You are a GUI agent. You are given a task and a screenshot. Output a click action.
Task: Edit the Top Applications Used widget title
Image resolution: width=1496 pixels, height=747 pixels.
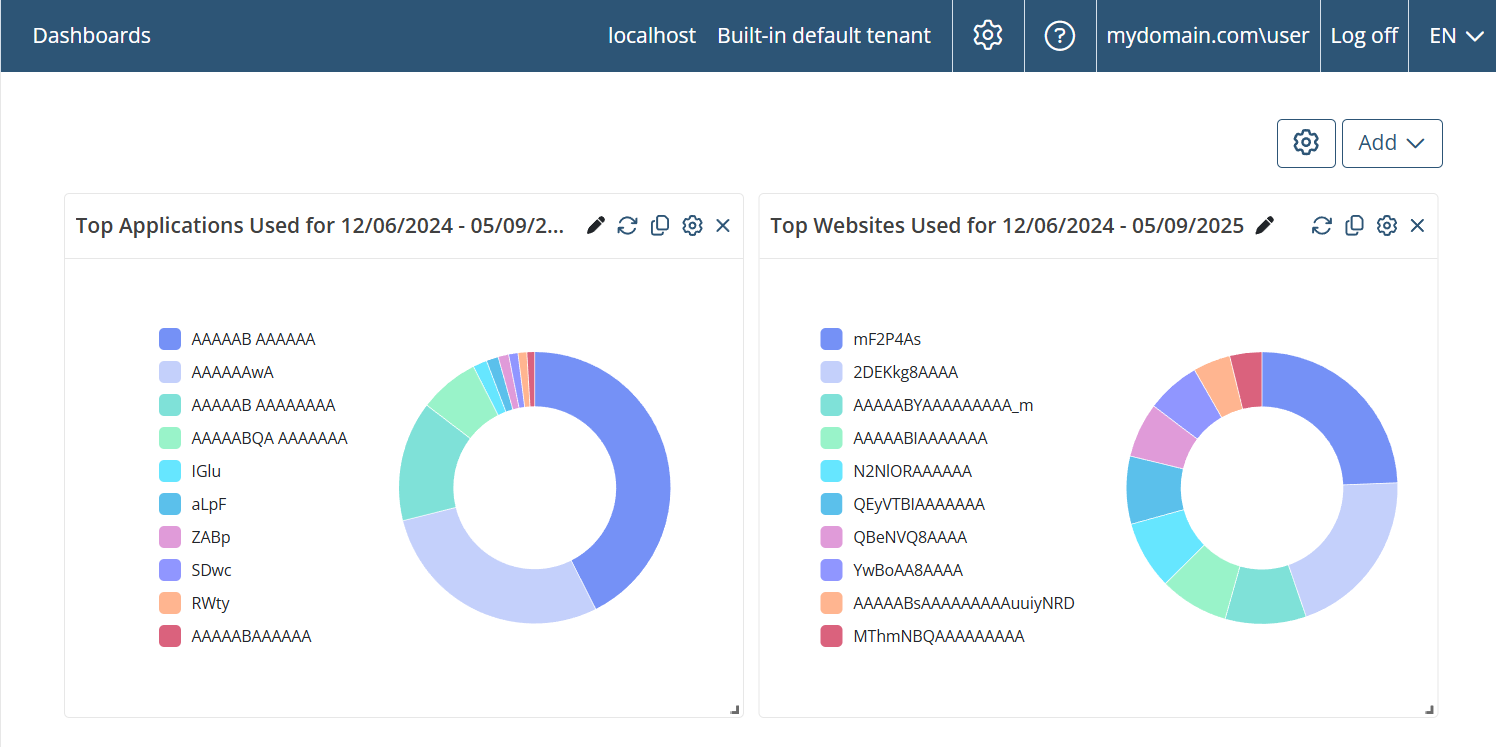coord(596,226)
